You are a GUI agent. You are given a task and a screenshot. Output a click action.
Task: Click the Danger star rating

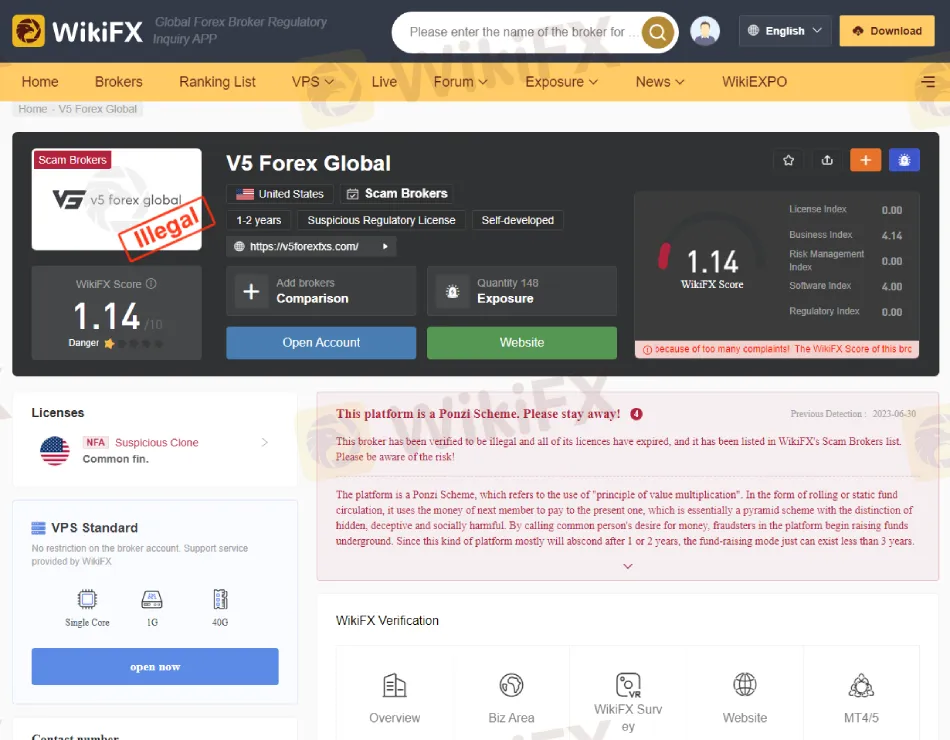[133, 344]
